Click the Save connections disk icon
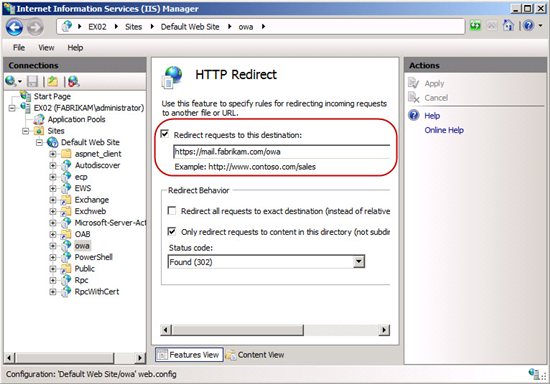 point(32,81)
